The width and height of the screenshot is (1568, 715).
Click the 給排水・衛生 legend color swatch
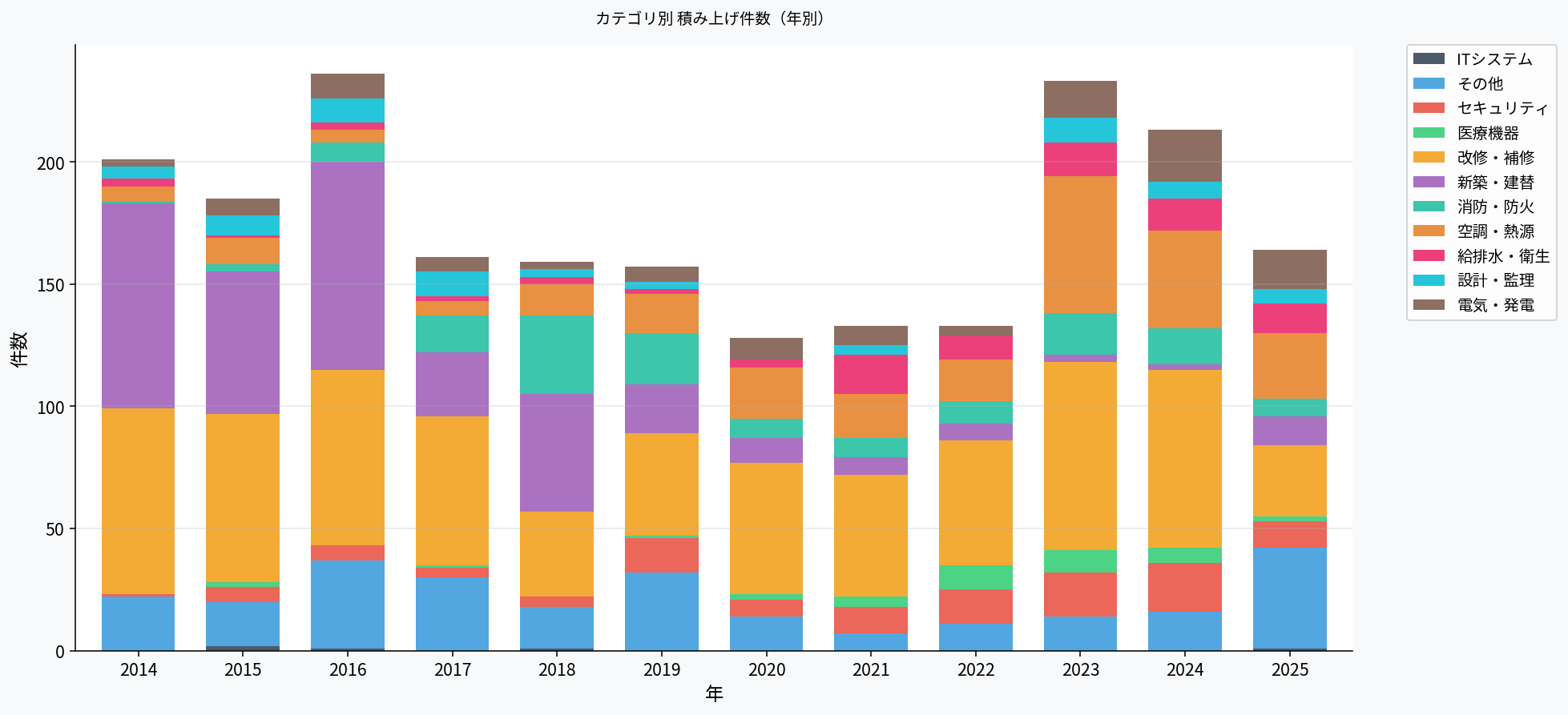tap(1429, 255)
